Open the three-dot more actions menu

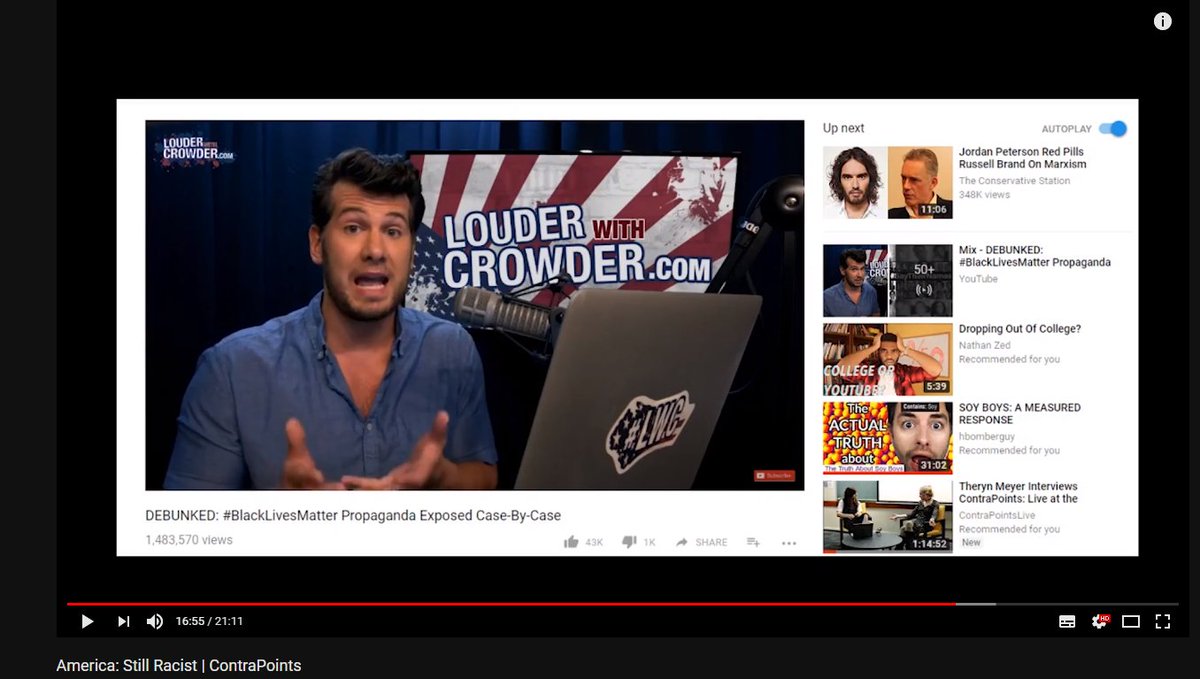[x=789, y=543]
